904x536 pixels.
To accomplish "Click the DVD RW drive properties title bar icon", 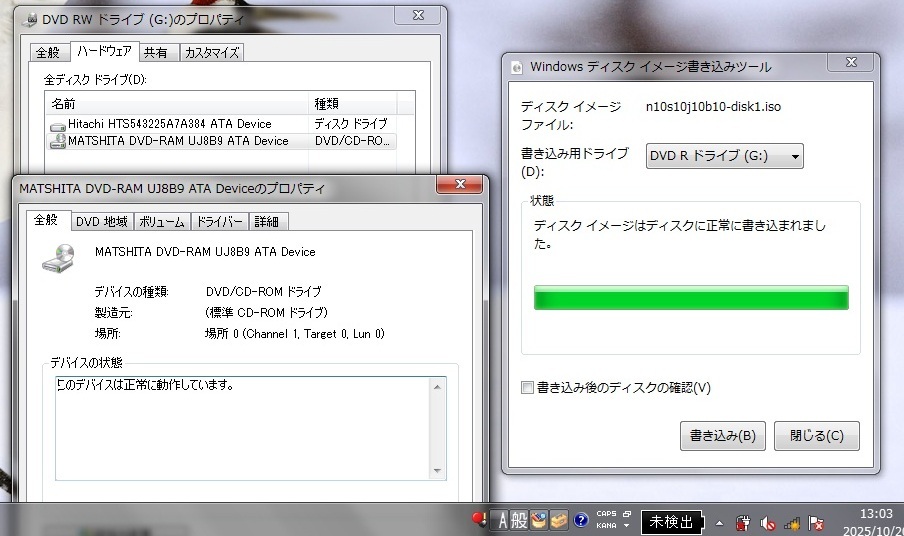I will [31, 20].
